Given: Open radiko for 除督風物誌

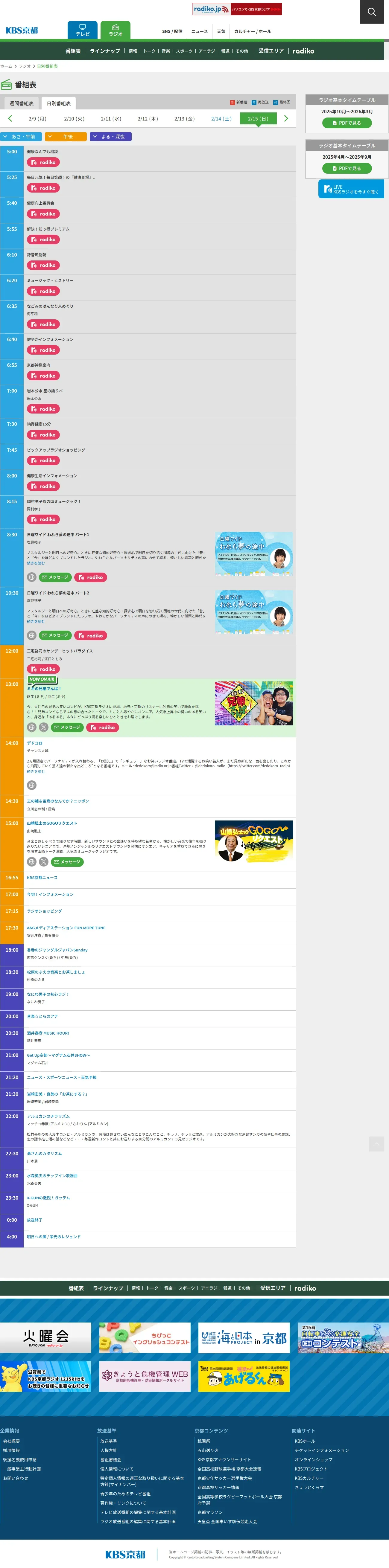Looking at the screenshot, I should pos(43,266).
